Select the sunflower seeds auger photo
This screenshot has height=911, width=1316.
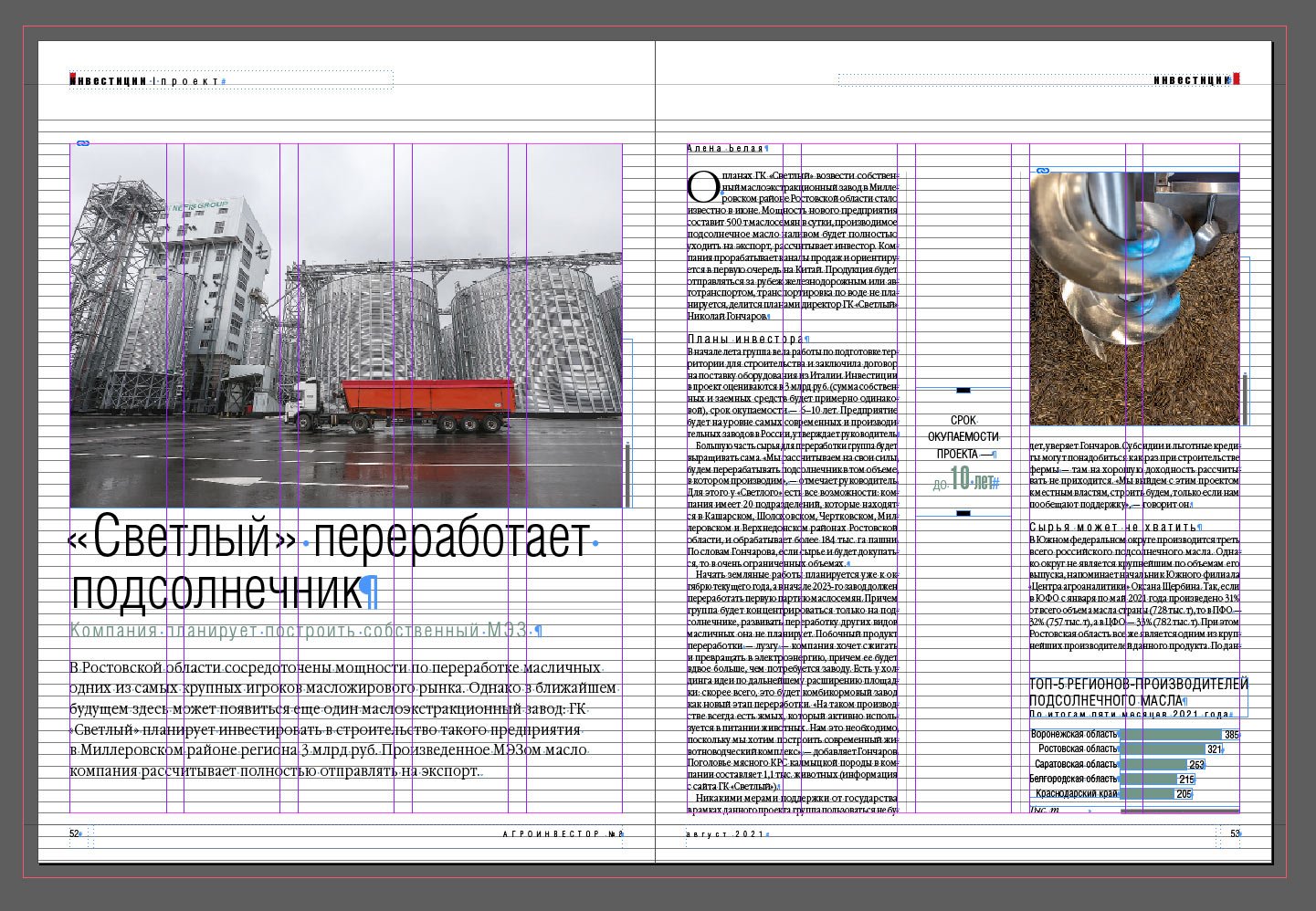(1134, 298)
